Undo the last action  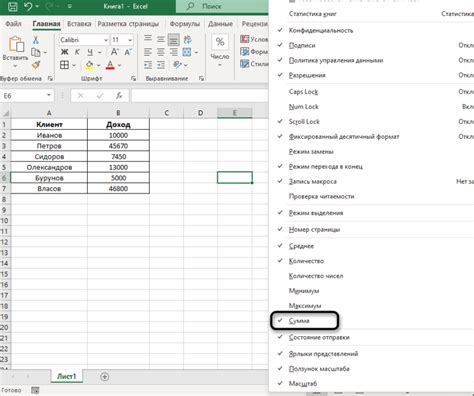point(28,6)
